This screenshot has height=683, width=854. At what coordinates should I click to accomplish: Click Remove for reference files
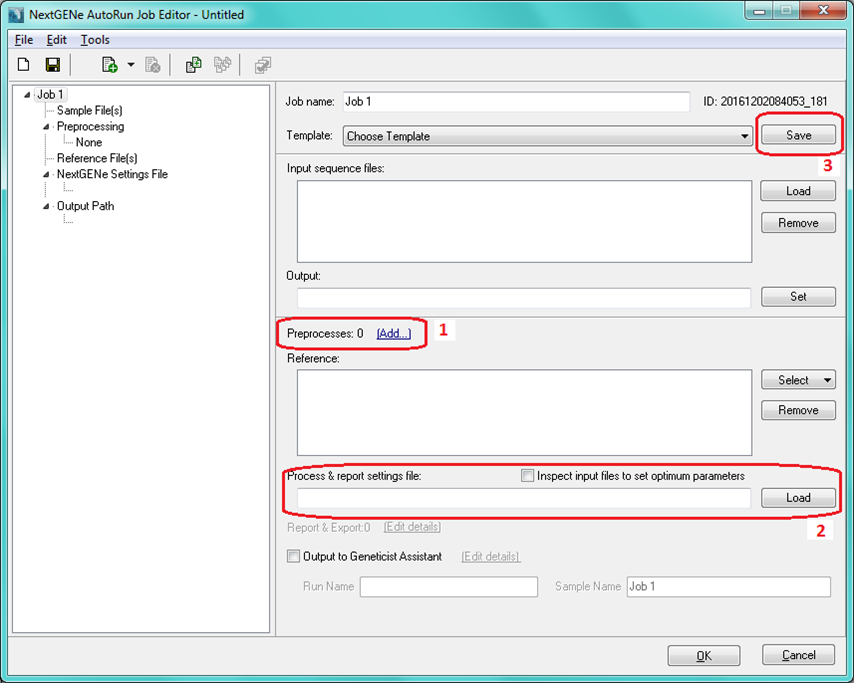(x=798, y=410)
